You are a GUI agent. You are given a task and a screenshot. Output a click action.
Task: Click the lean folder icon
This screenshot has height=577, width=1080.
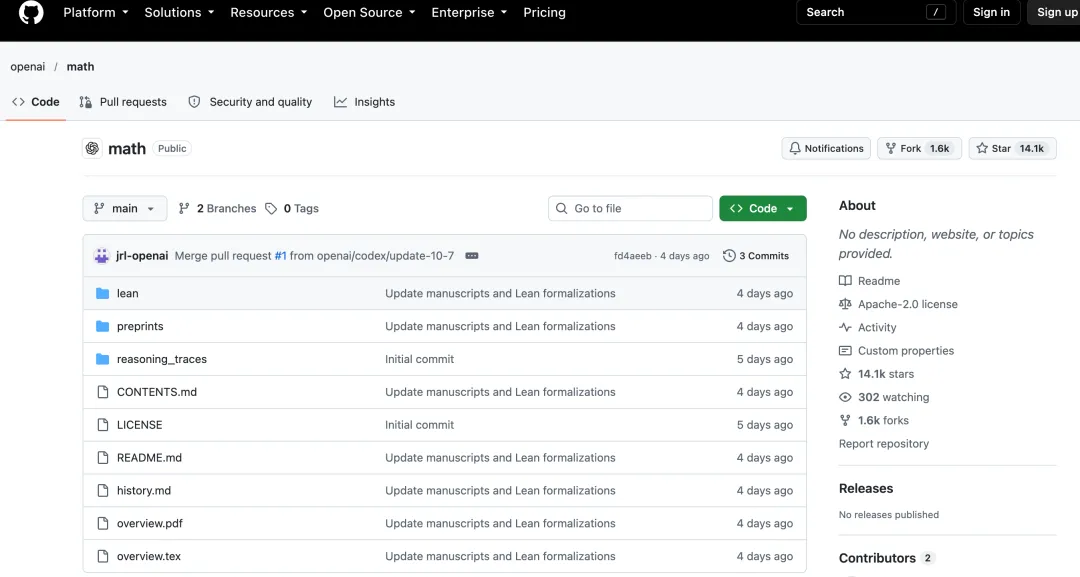click(x=103, y=293)
